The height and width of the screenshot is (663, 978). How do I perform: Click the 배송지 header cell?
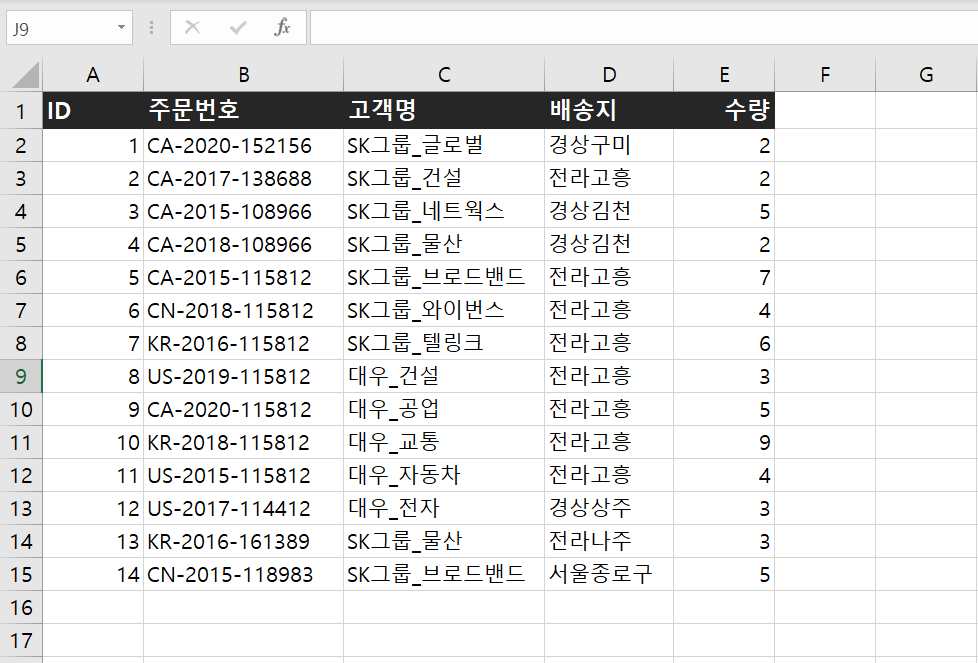(x=609, y=110)
